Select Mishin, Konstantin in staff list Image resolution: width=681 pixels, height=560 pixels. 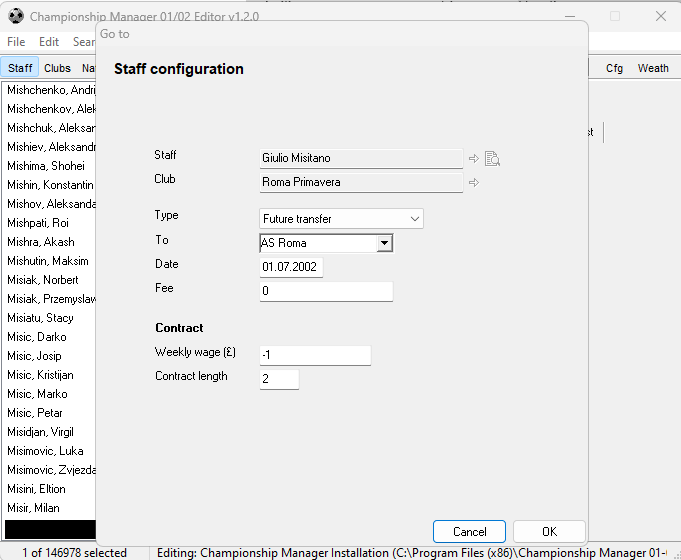pyautogui.click(x=50, y=185)
